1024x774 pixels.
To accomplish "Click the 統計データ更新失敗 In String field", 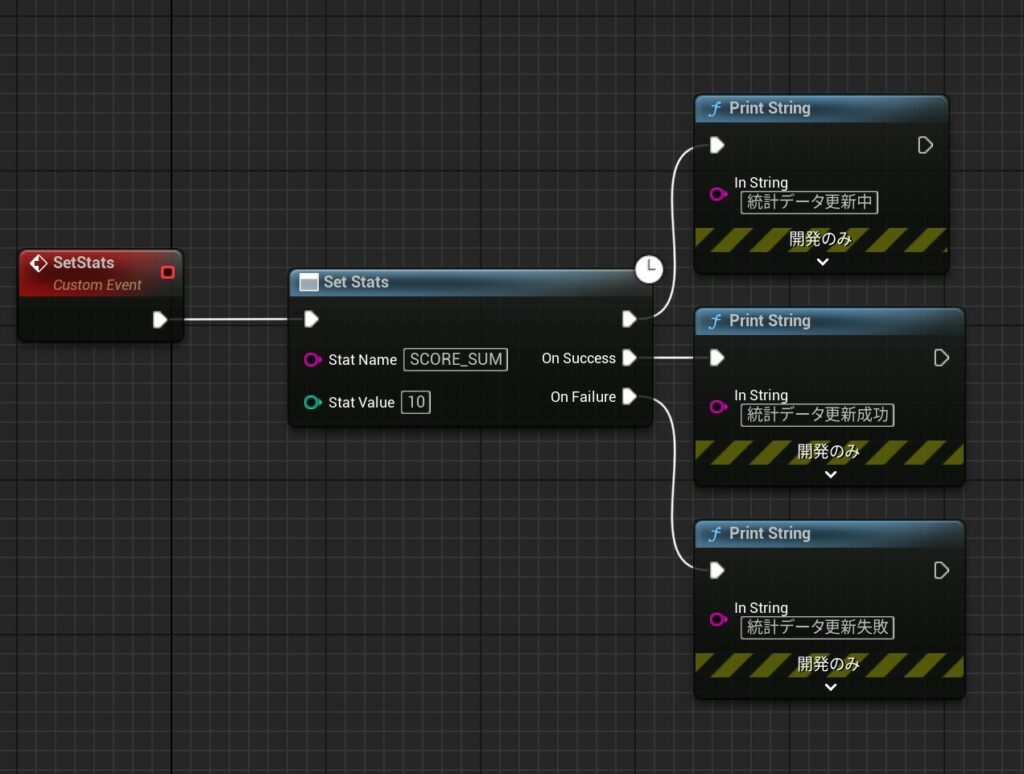I will [x=817, y=627].
